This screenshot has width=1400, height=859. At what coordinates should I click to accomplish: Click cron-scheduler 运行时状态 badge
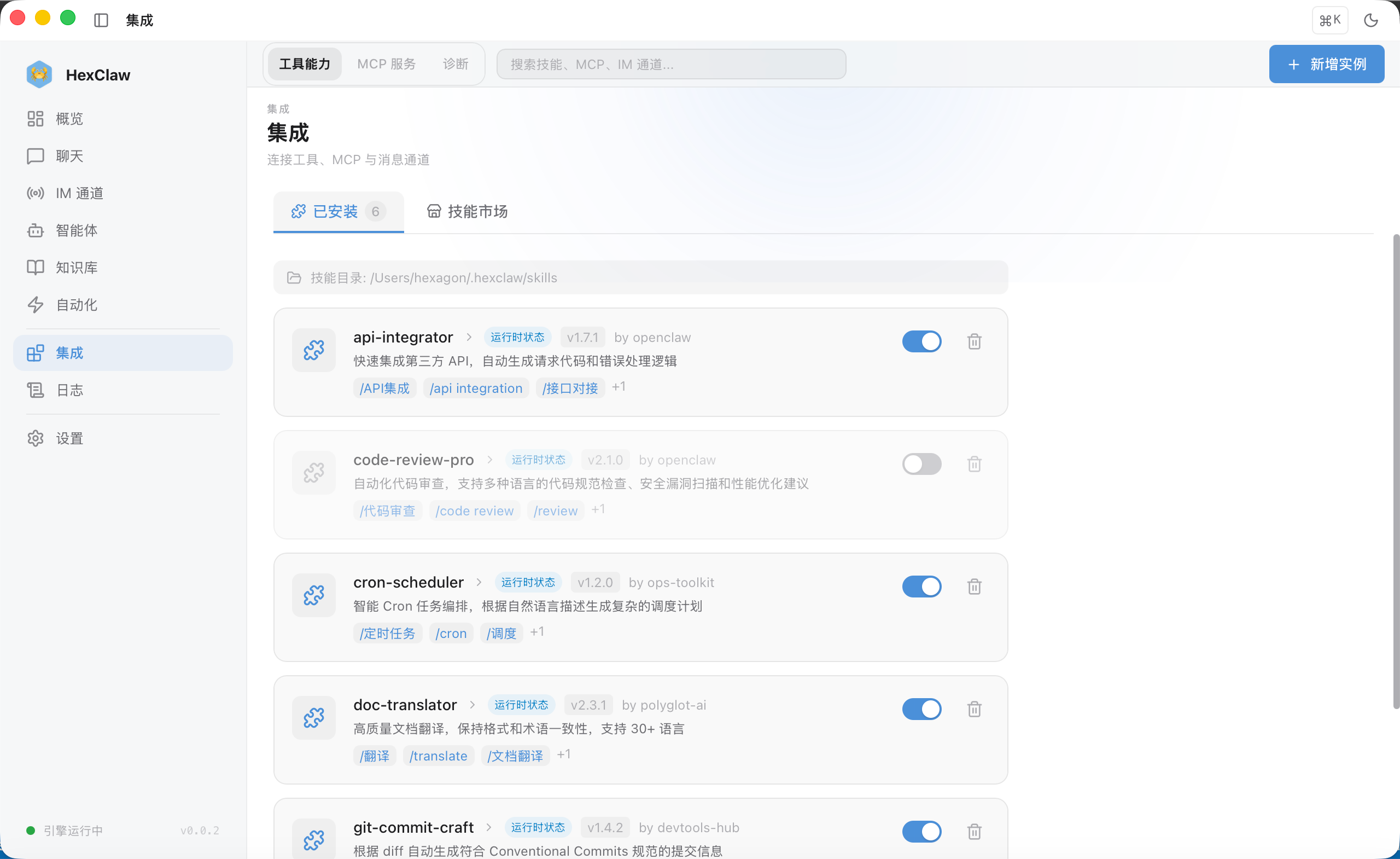pos(528,582)
